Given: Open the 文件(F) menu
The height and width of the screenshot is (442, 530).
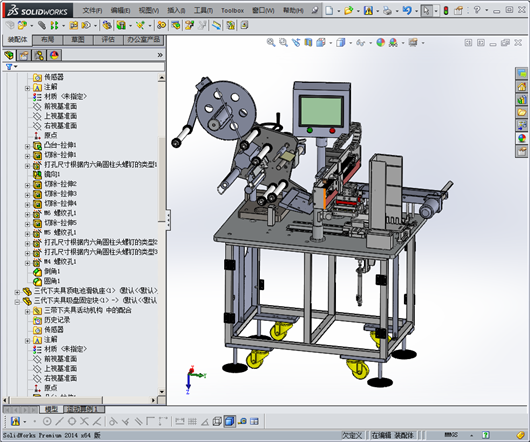Looking at the screenshot, I should pyautogui.click(x=92, y=10).
